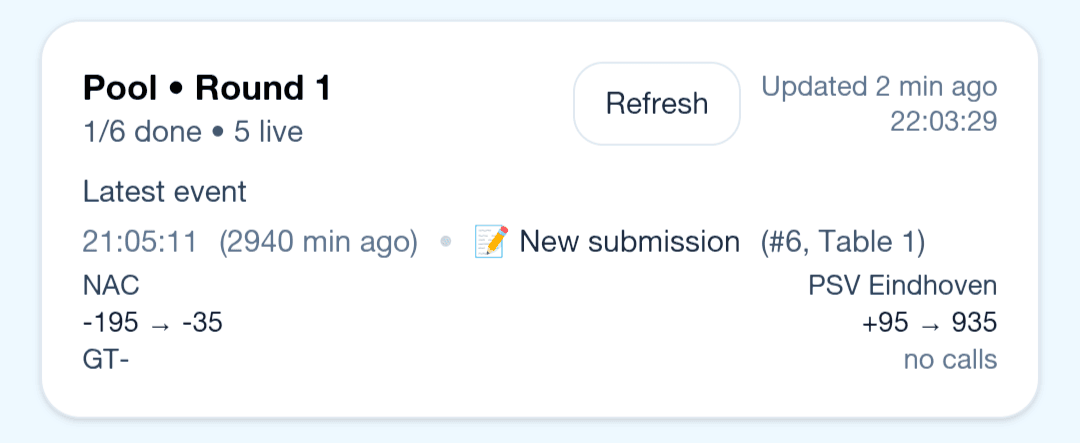Click the 22:03:29 update time
1080x443 pixels.
click(x=943, y=121)
